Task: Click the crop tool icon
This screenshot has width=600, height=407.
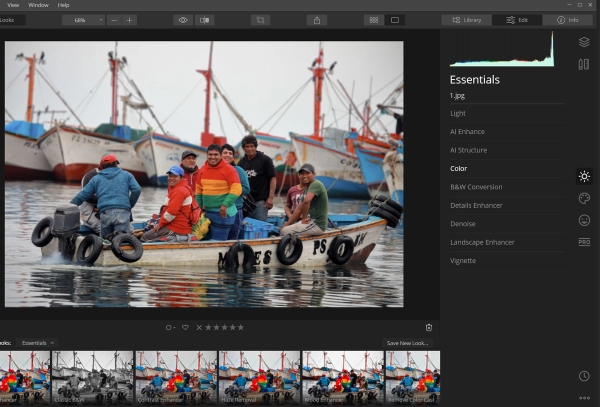Action: click(x=261, y=20)
